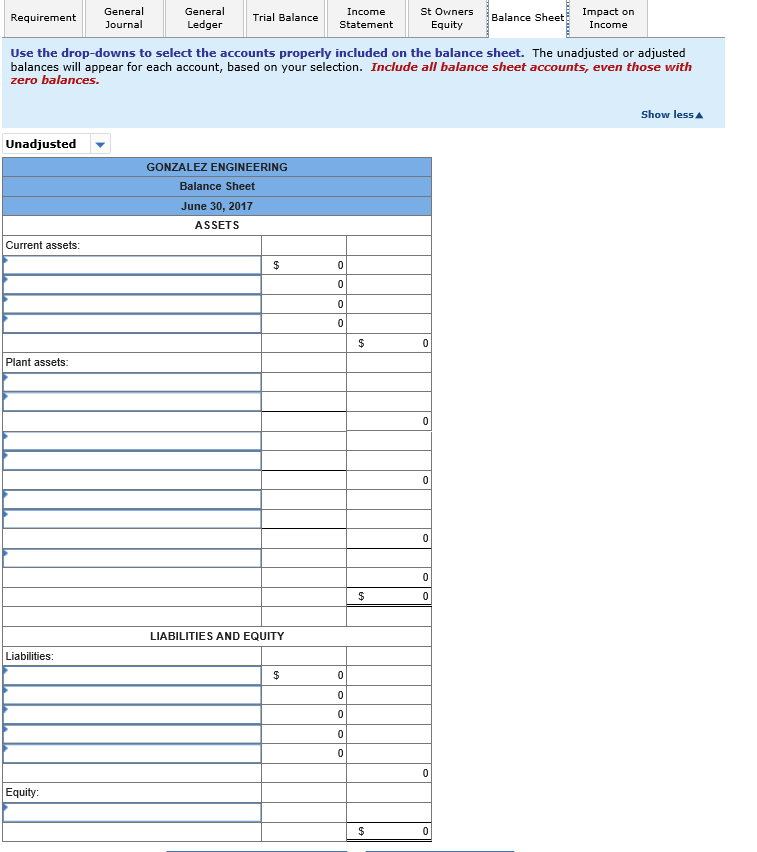The height and width of the screenshot is (852, 757).
Task: Open the account dropdown under Equity
Action: coord(132,812)
